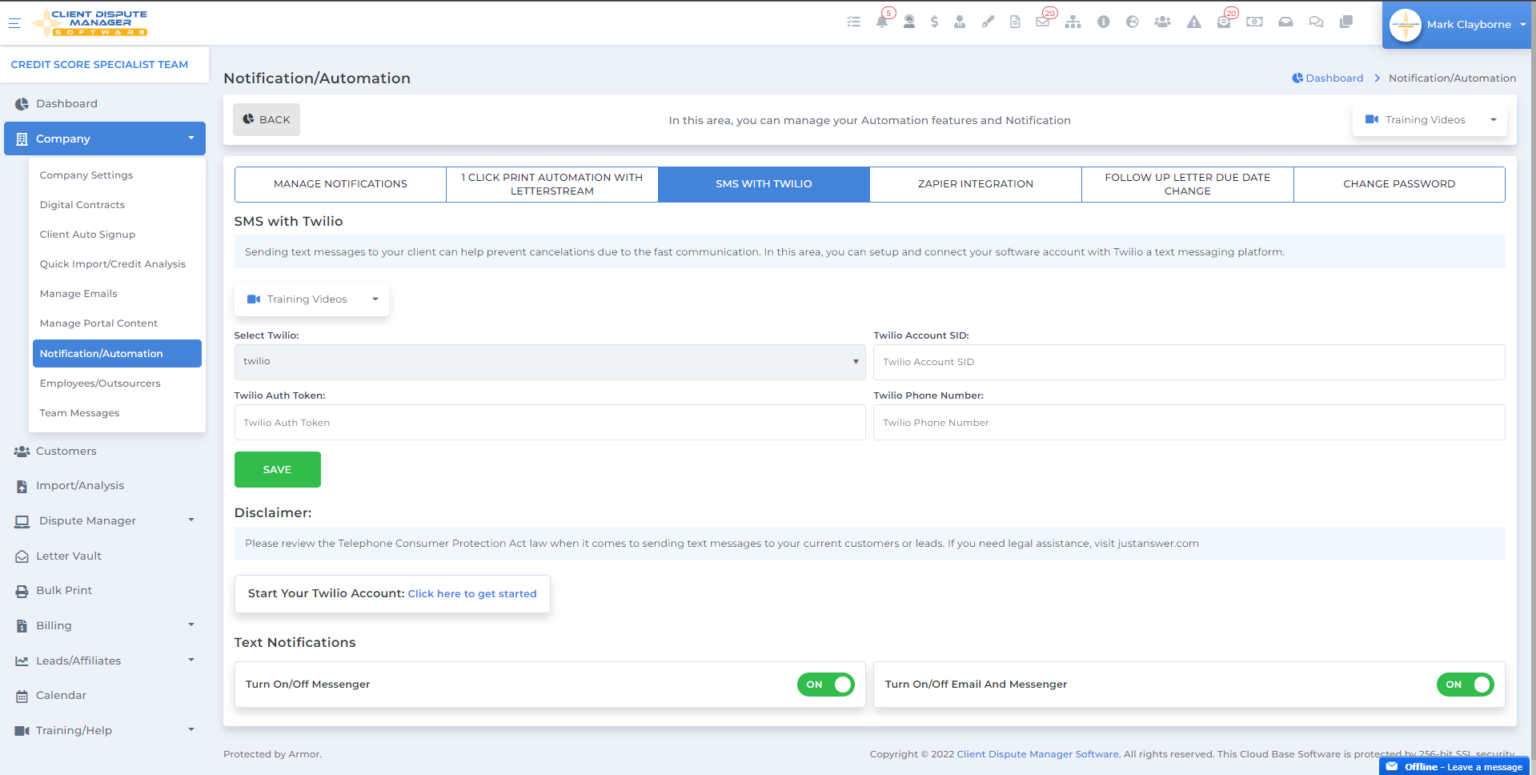The height and width of the screenshot is (775, 1536).
Task: Click here to get started with Twilio
Action: point(472,593)
